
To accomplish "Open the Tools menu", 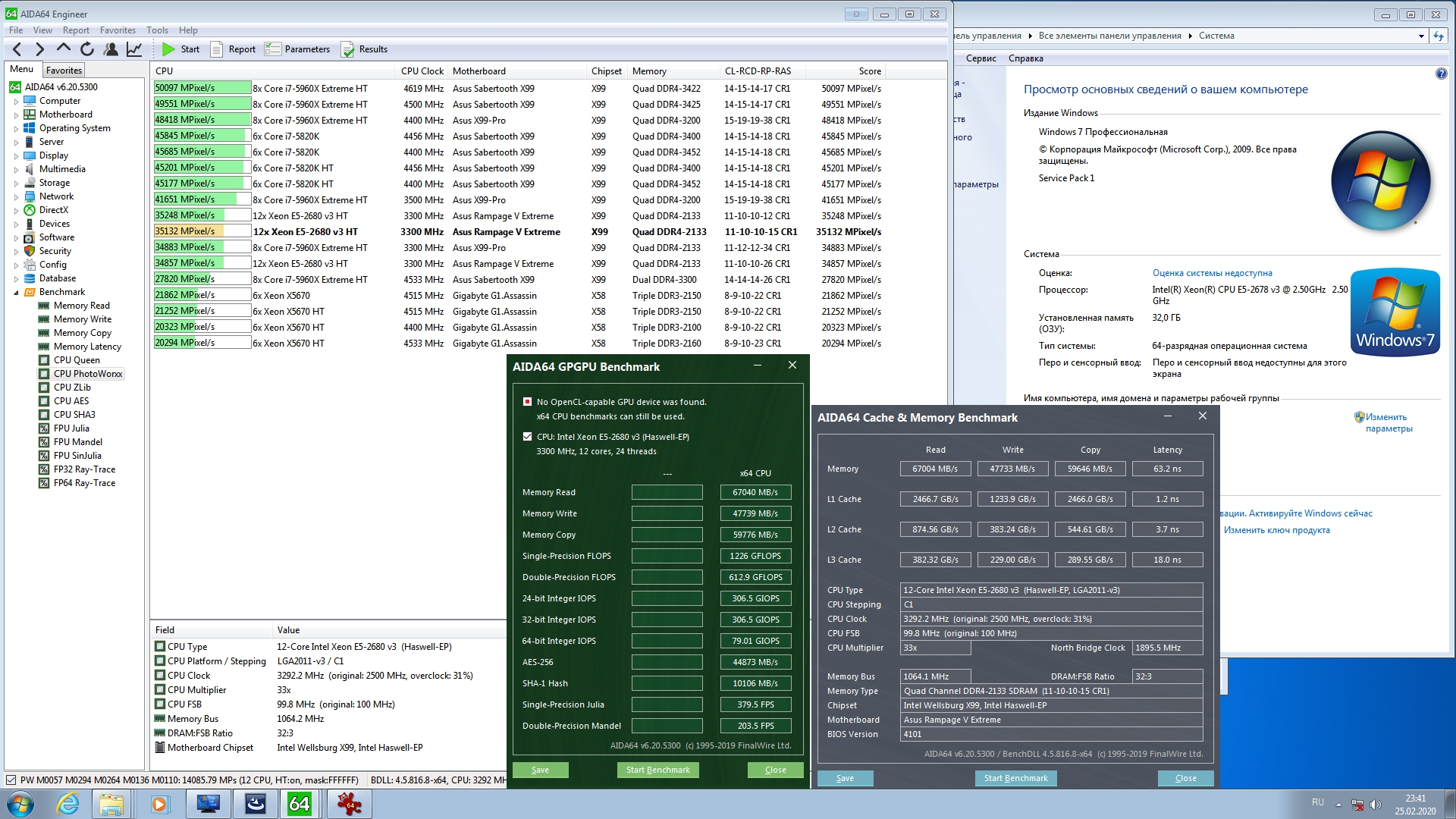I will [157, 30].
